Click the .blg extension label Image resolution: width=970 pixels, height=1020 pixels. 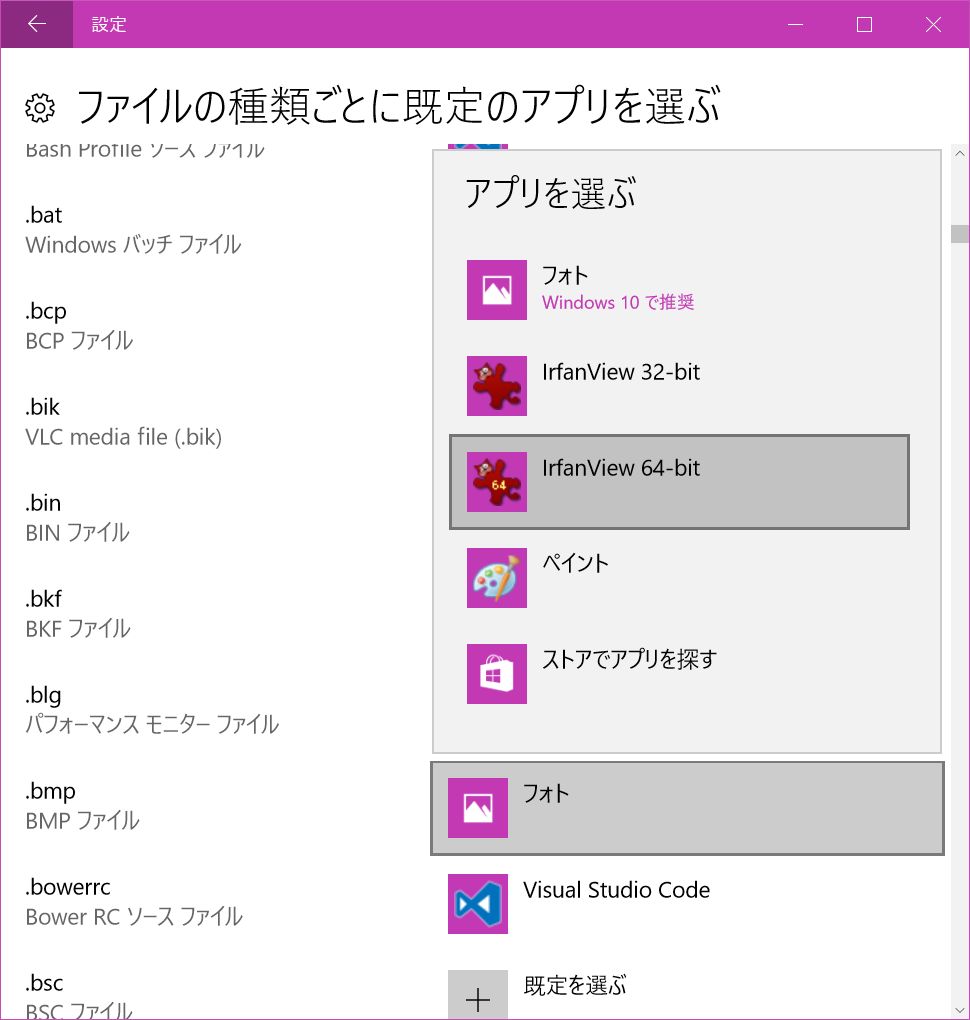click(x=44, y=695)
